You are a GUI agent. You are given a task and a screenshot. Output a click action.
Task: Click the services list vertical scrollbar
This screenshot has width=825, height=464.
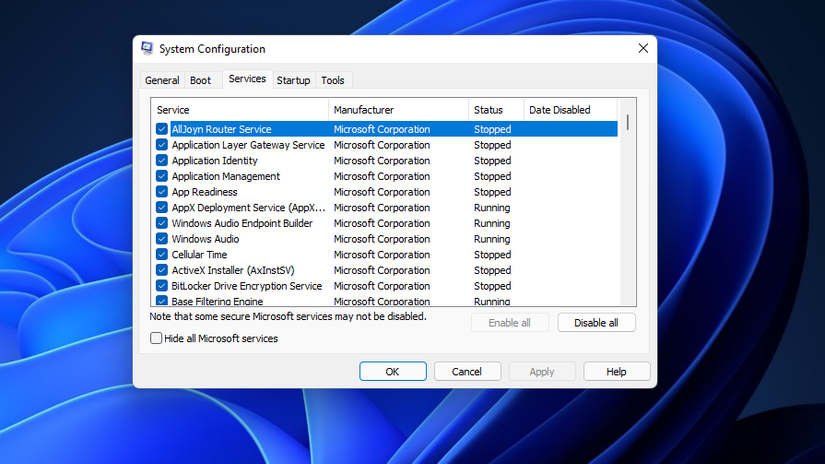pyautogui.click(x=628, y=200)
